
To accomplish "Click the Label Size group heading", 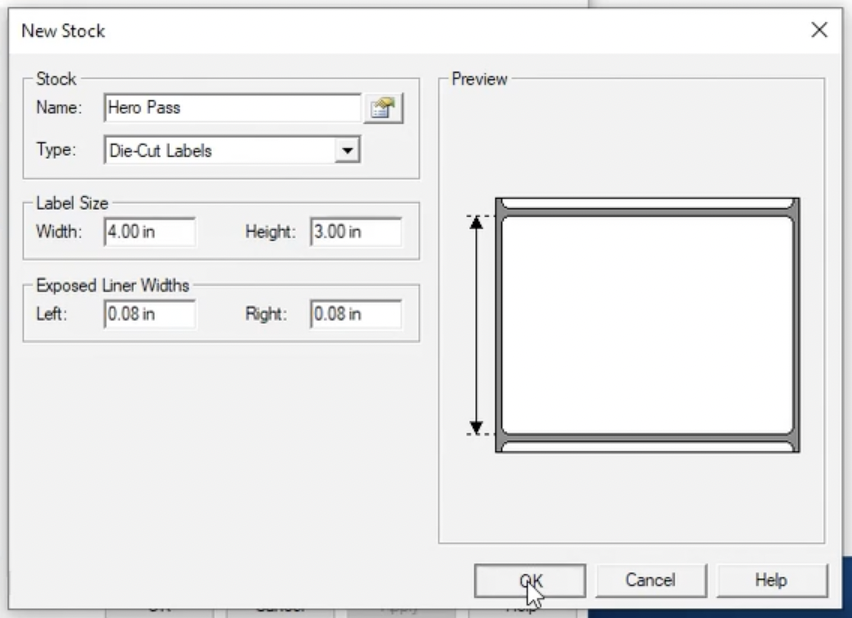I will [x=72, y=203].
